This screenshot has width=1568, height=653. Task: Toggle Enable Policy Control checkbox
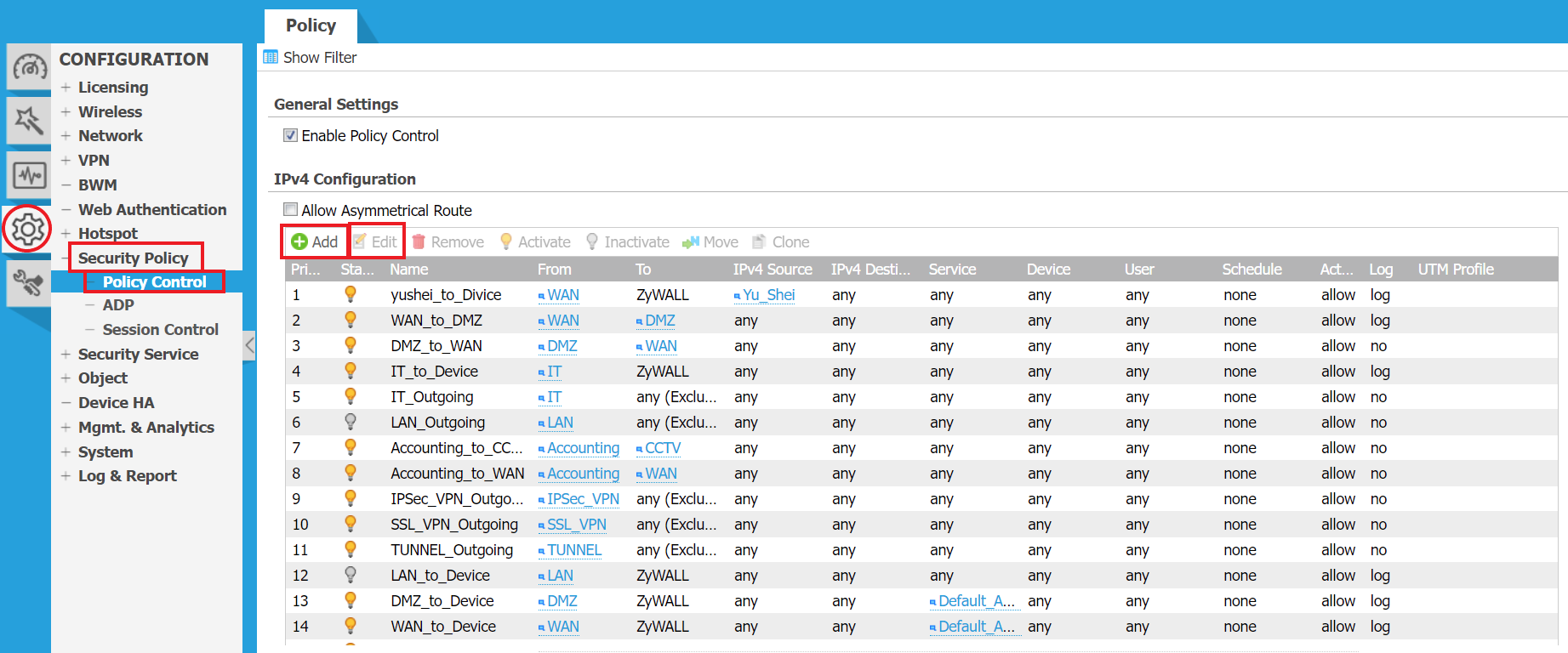point(290,136)
